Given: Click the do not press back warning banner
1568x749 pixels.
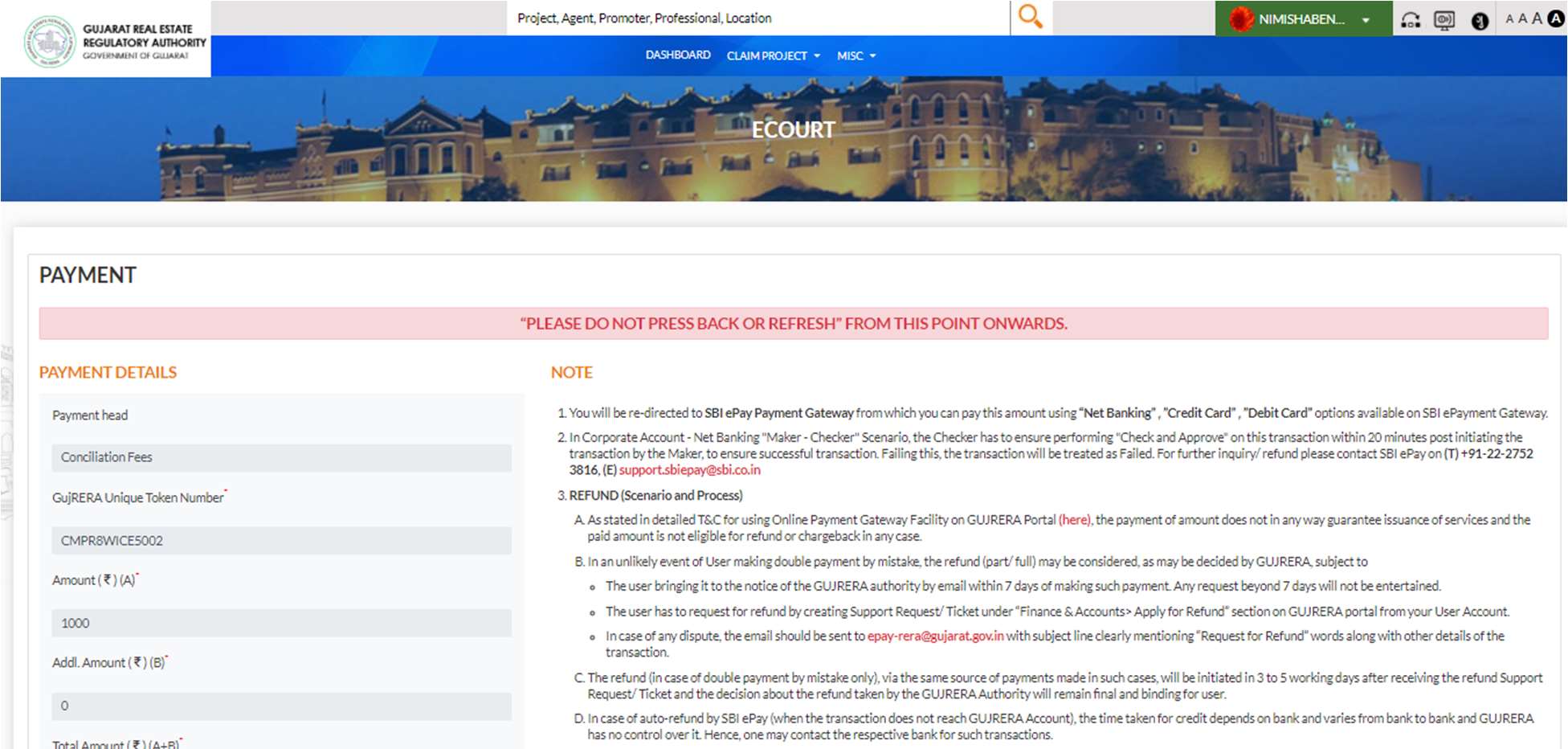Looking at the screenshot, I should (794, 323).
